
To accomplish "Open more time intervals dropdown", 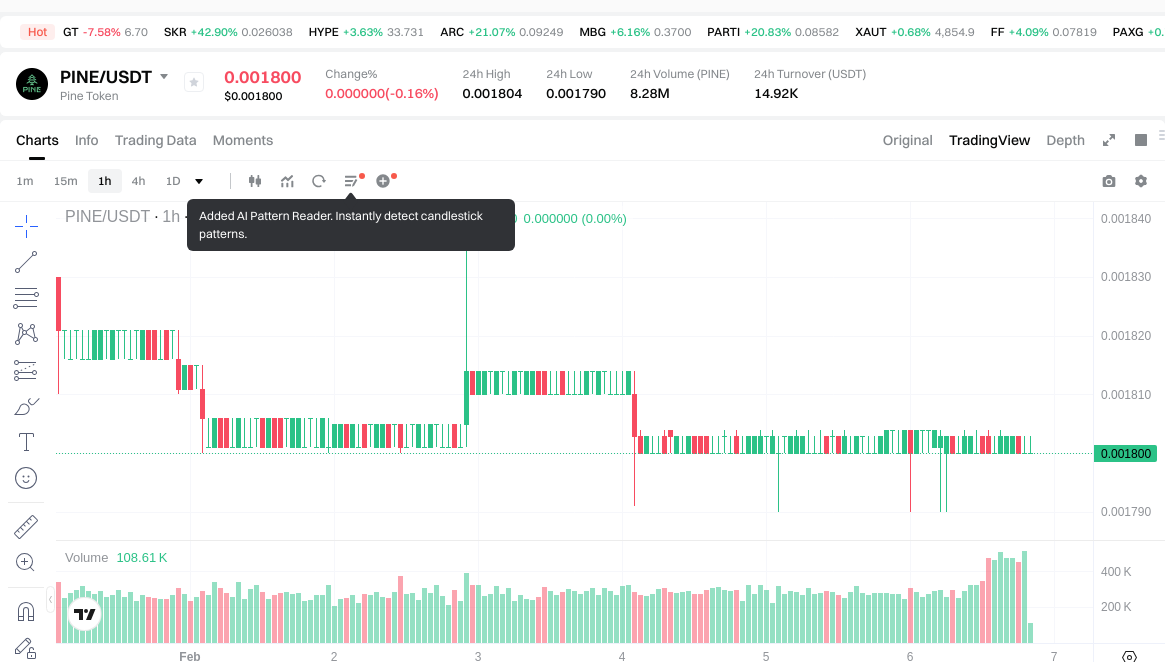I will [199, 181].
